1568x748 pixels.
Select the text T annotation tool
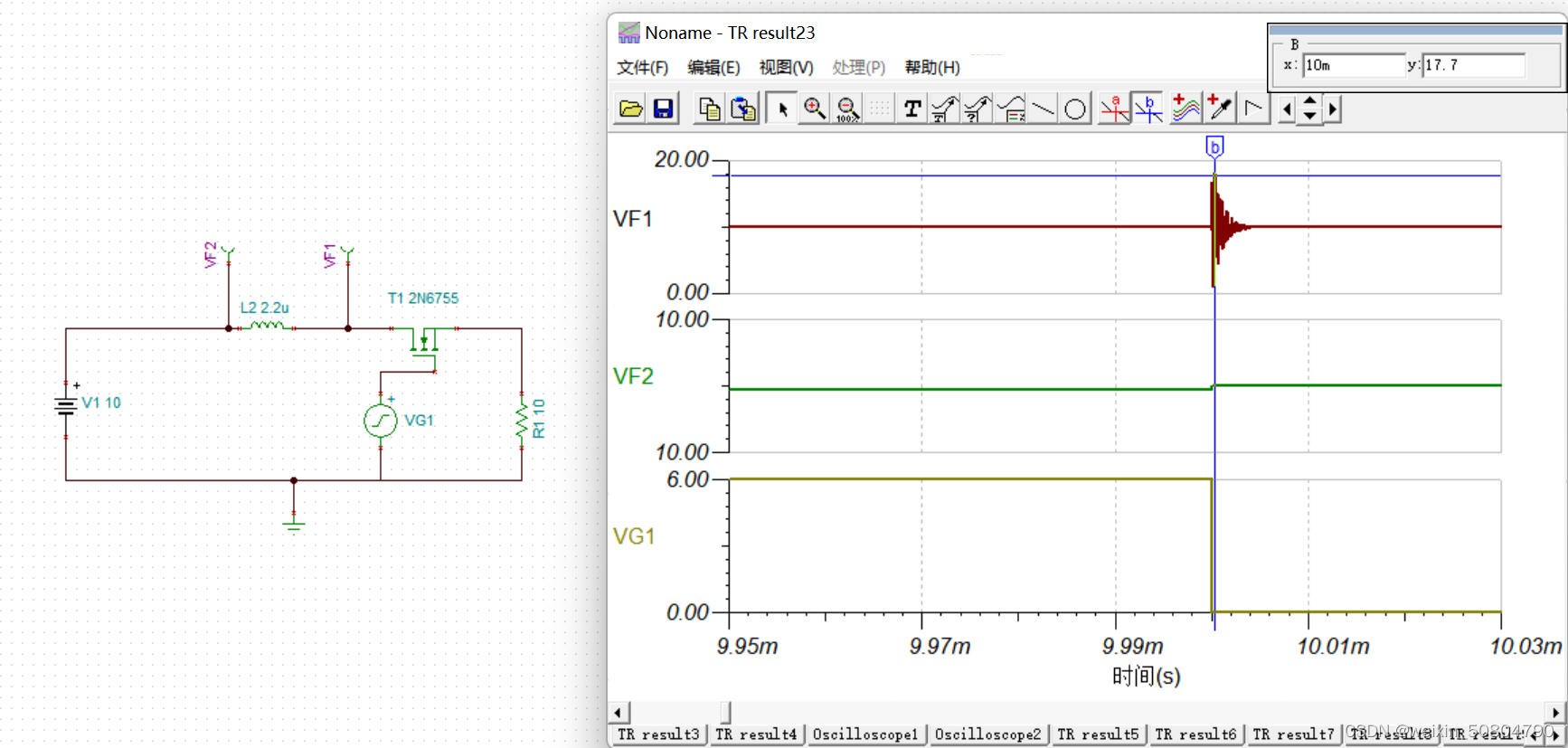click(912, 109)
